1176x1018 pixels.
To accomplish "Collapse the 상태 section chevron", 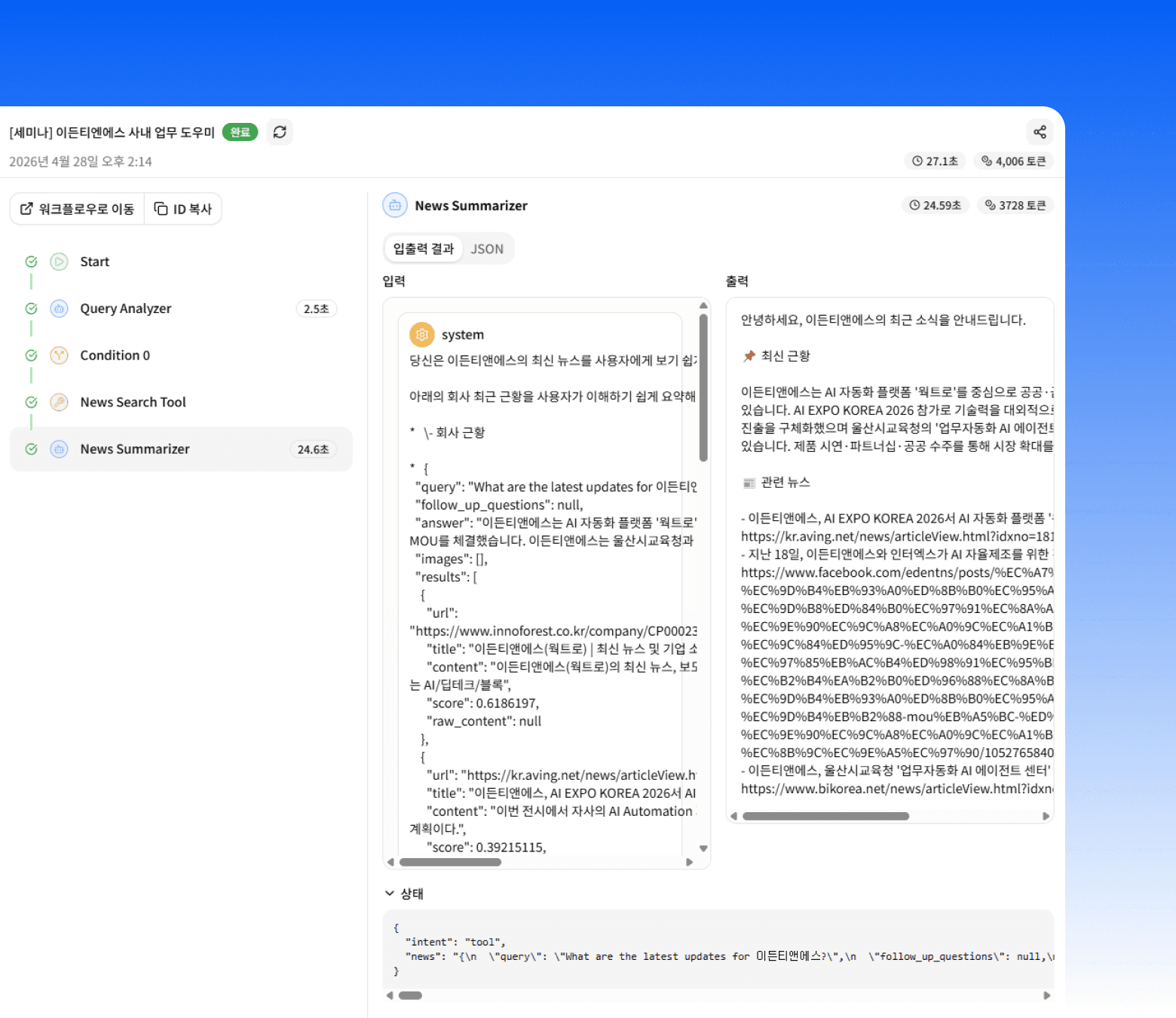I will point(390,894).
